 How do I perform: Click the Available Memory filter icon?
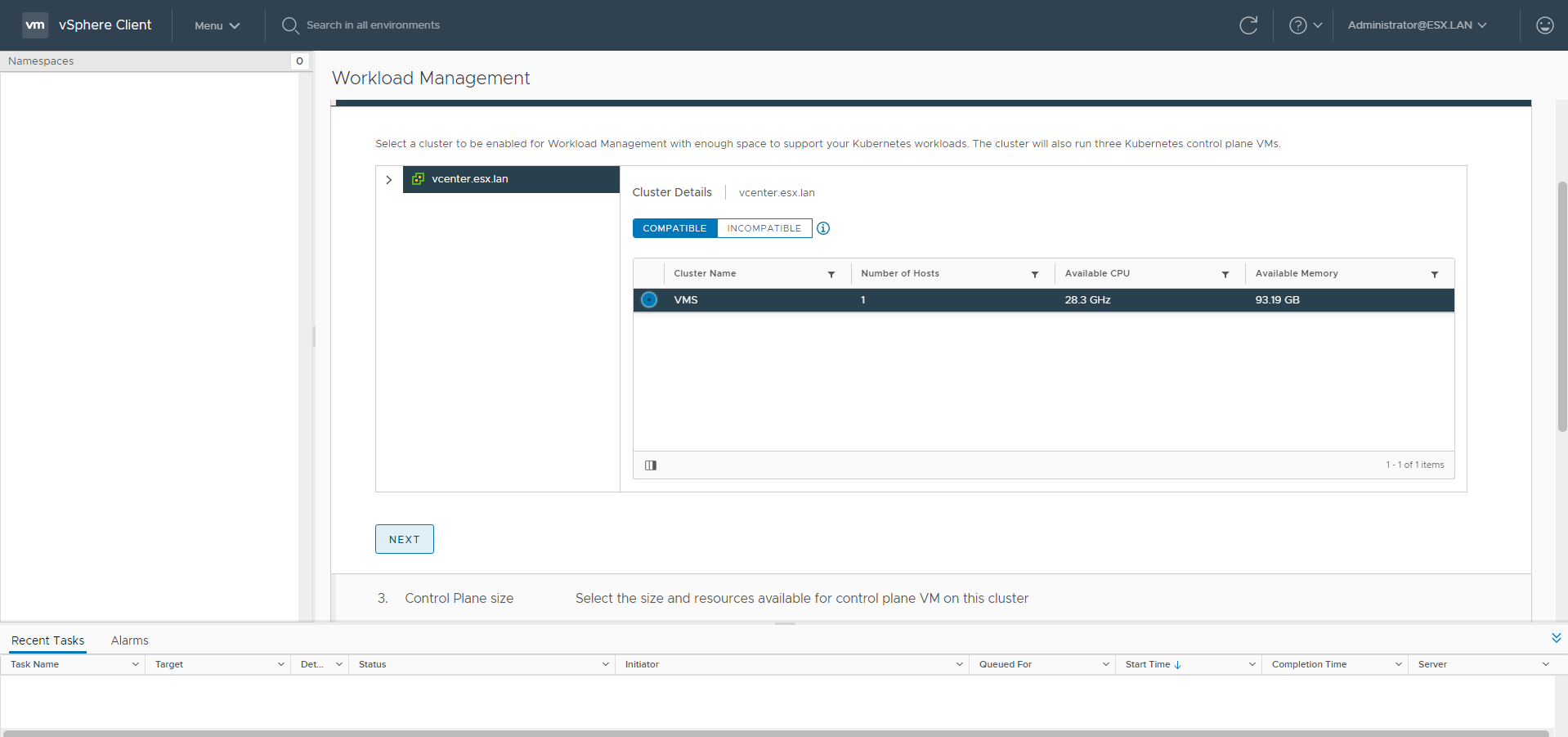1434,274
